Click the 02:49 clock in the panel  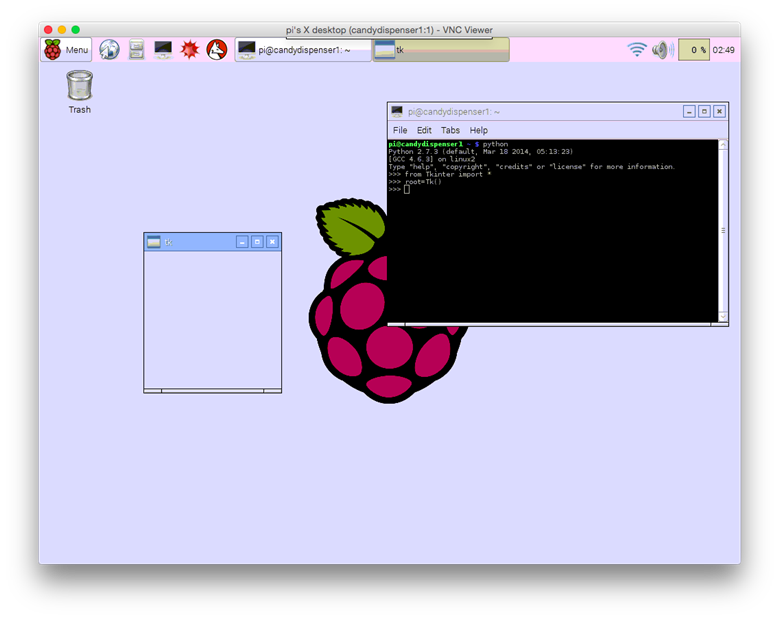tap(724, 50)
